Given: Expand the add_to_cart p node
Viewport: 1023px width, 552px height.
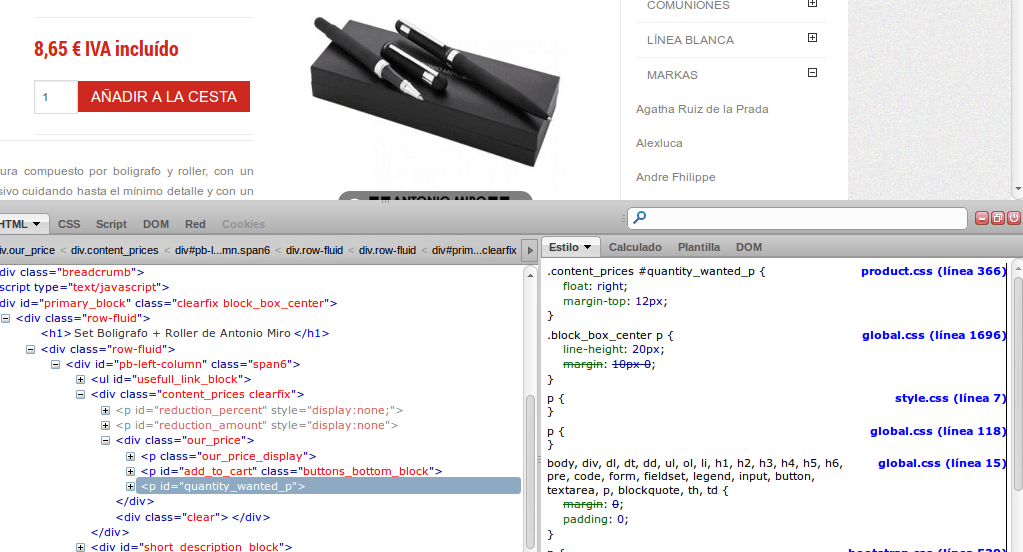Looking at the screenshot, I should [x=130, y=471].
